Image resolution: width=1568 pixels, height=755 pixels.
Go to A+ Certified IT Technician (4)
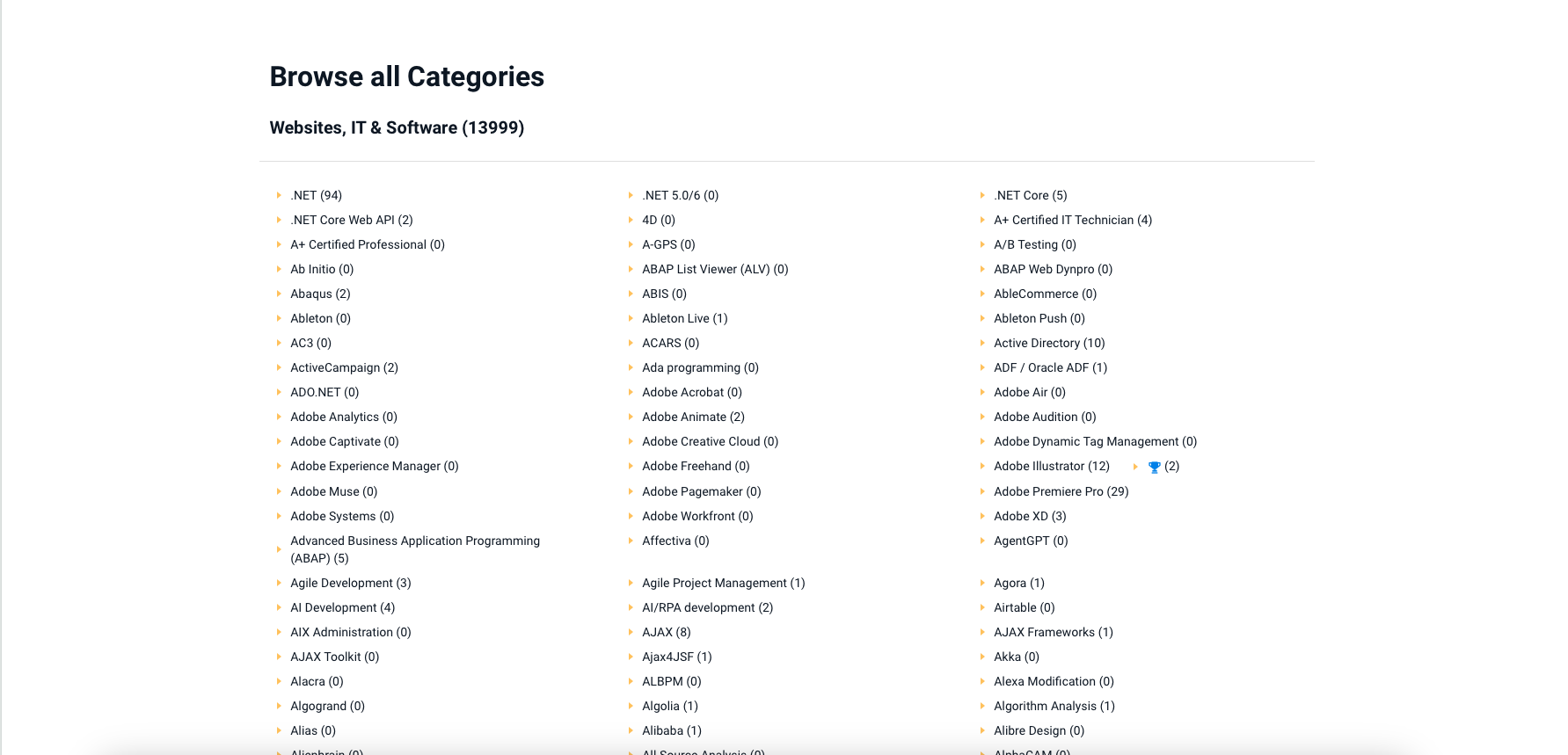(1072, 220)
